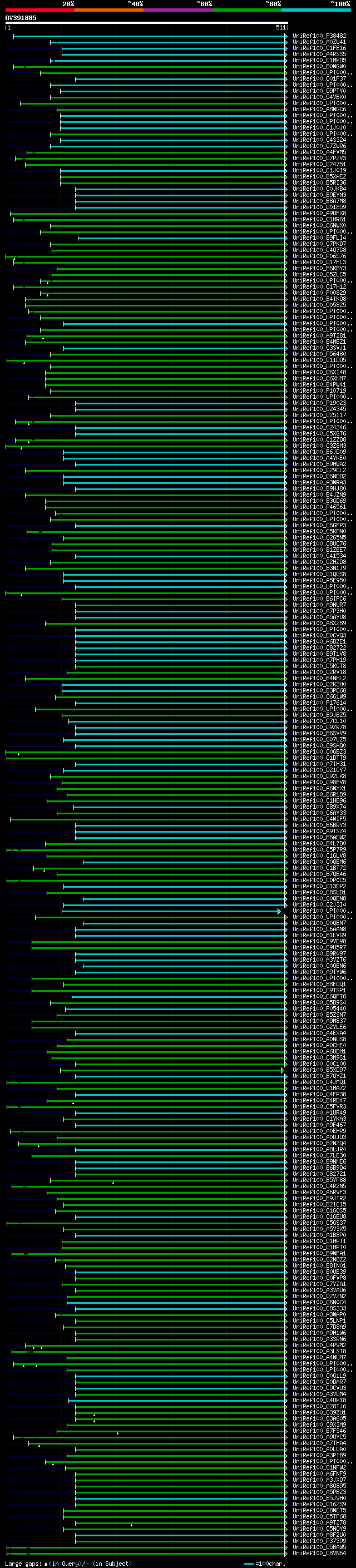This screenshot has width=356, height=1568.
Task: Select the UniRef100_P06576 label
Action: point(319,256)
